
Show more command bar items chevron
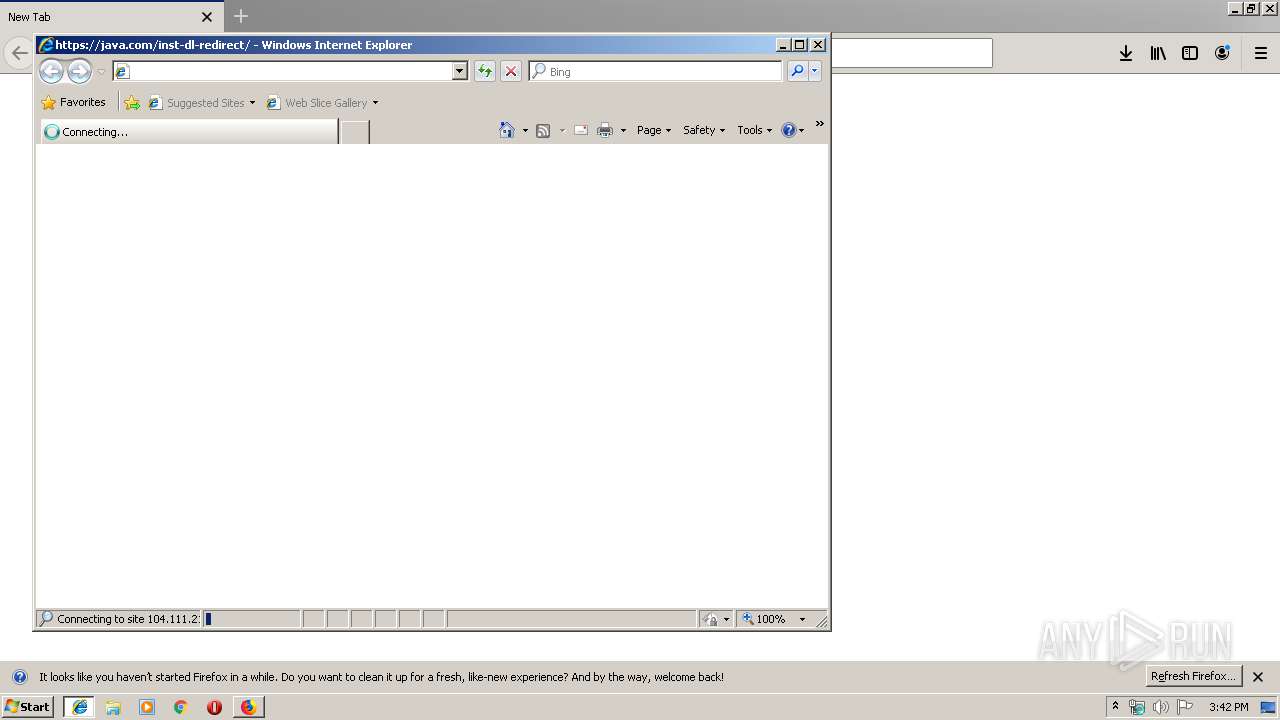819,124
